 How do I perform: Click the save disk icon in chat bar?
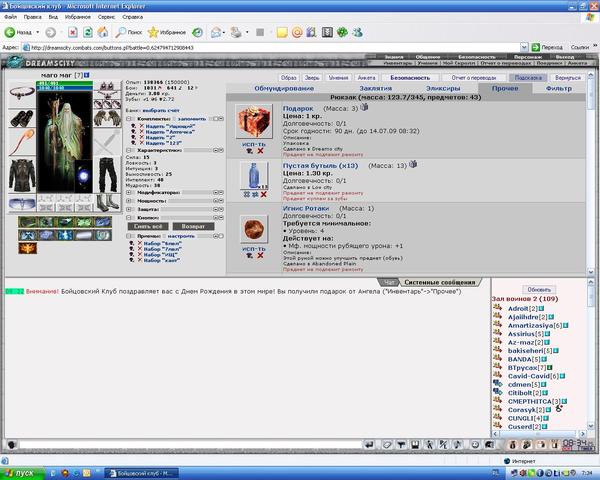click(415, 444)
